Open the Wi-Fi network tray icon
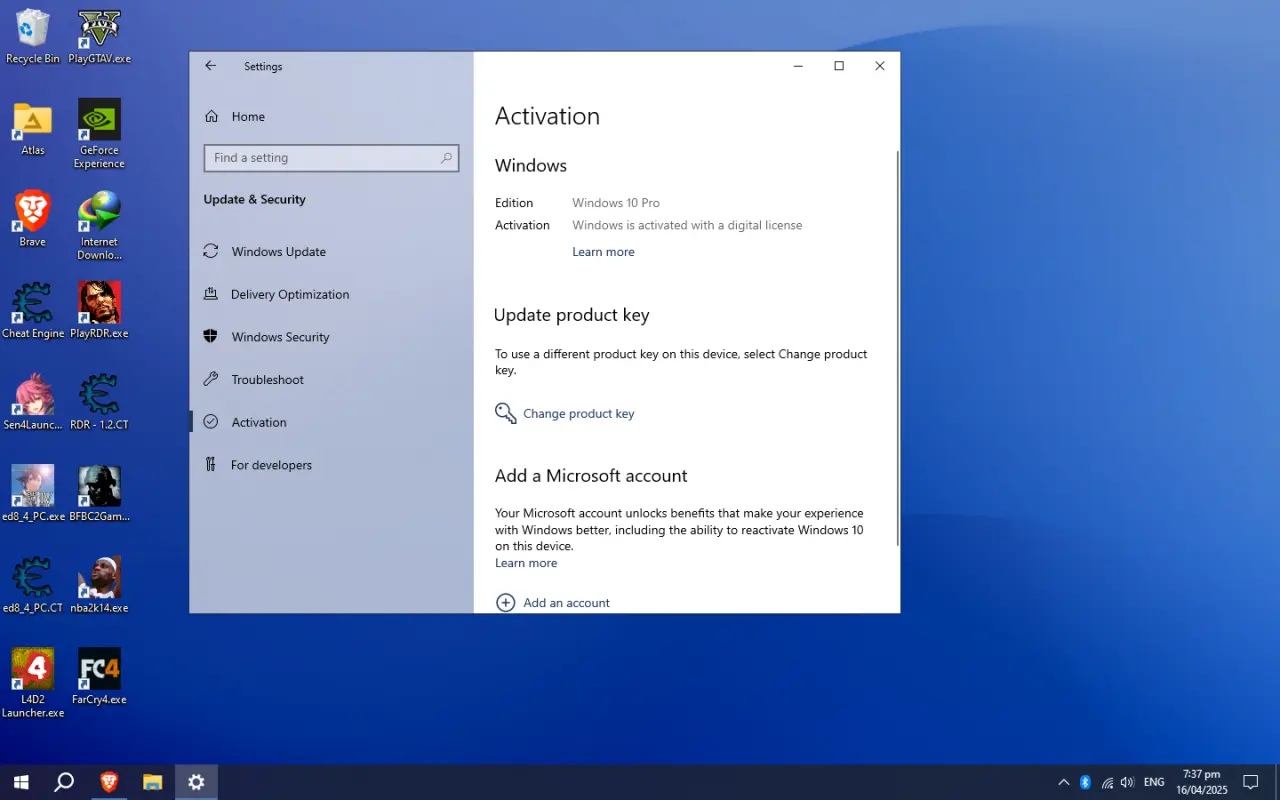This screenshot has height=800, width=1280. pos(1107,782)
